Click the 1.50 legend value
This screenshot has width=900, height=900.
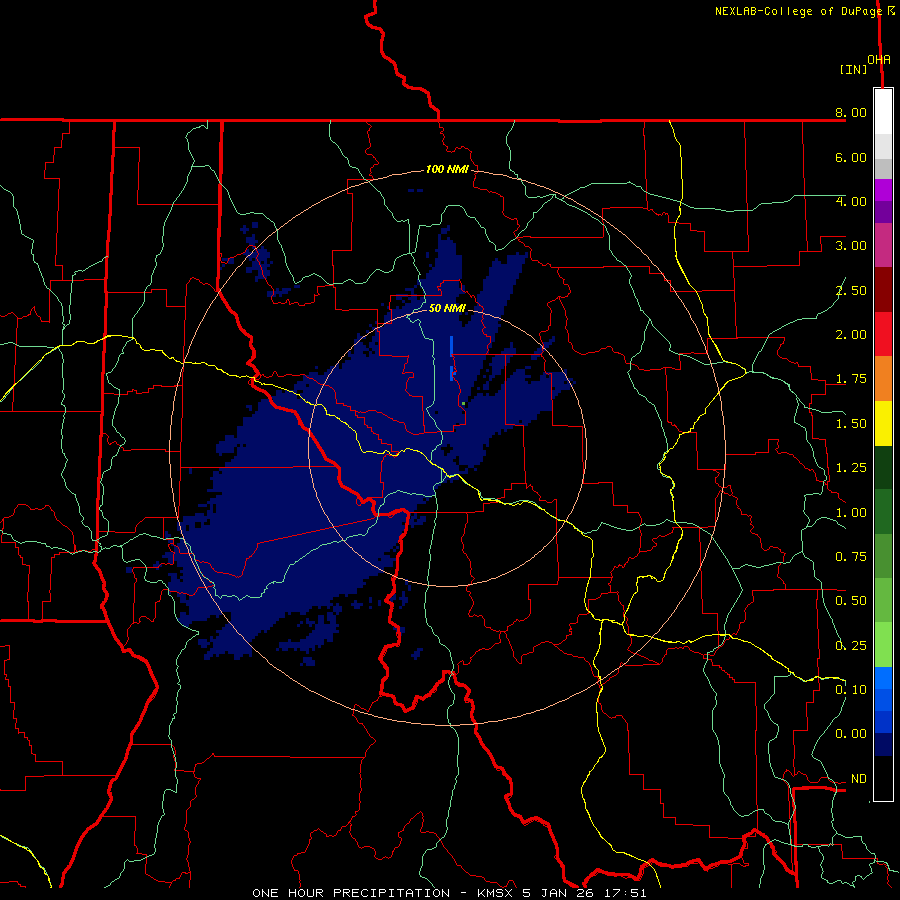pos(851,424)
